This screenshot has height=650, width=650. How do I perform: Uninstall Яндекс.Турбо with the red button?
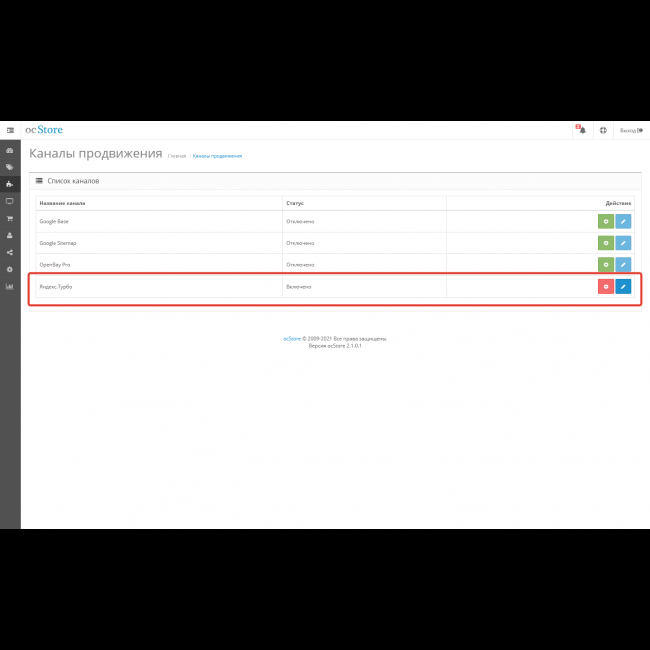pyautogui.click(x=605, y=287)
